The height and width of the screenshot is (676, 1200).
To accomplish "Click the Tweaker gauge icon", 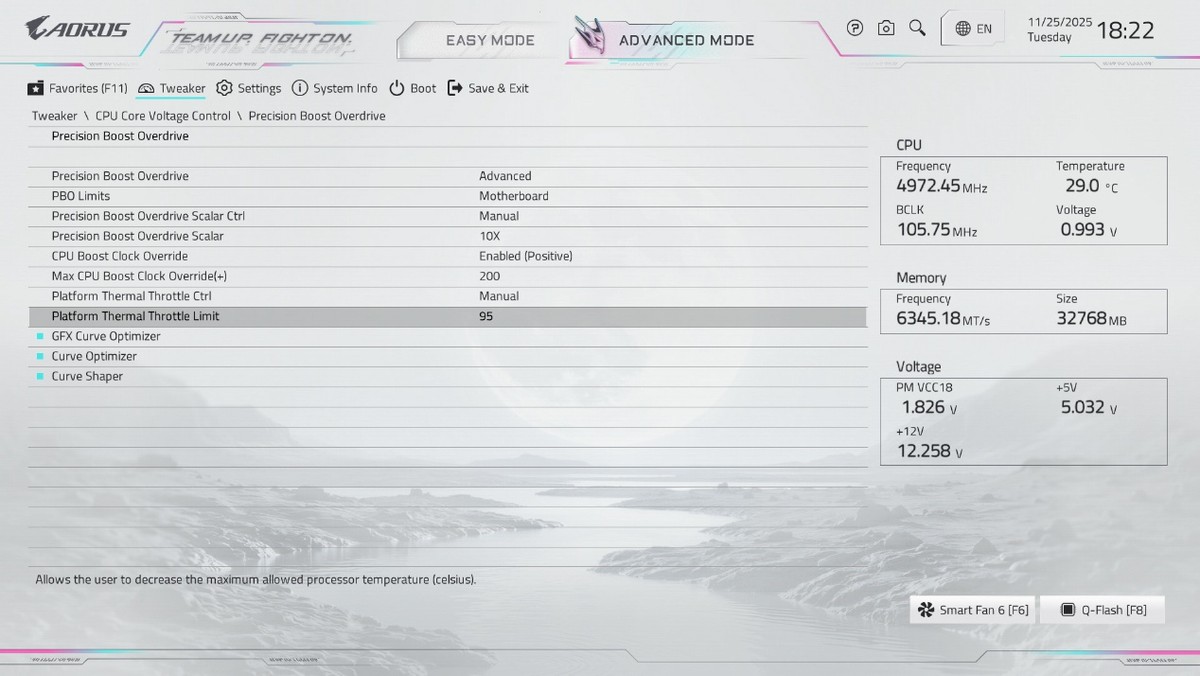I will click(146, 88).
